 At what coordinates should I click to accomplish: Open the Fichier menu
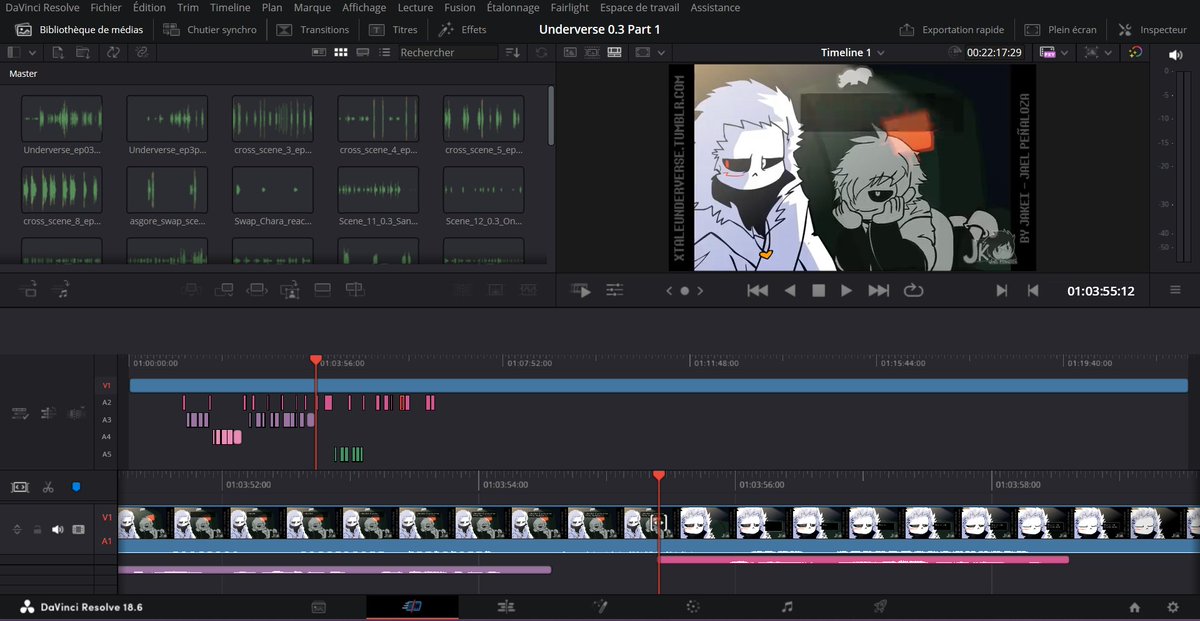[105, 8]
